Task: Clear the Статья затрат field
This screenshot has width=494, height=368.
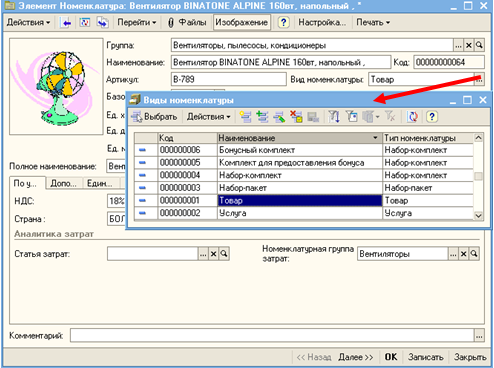Action: pyautogui.click(x=213, y=254)
